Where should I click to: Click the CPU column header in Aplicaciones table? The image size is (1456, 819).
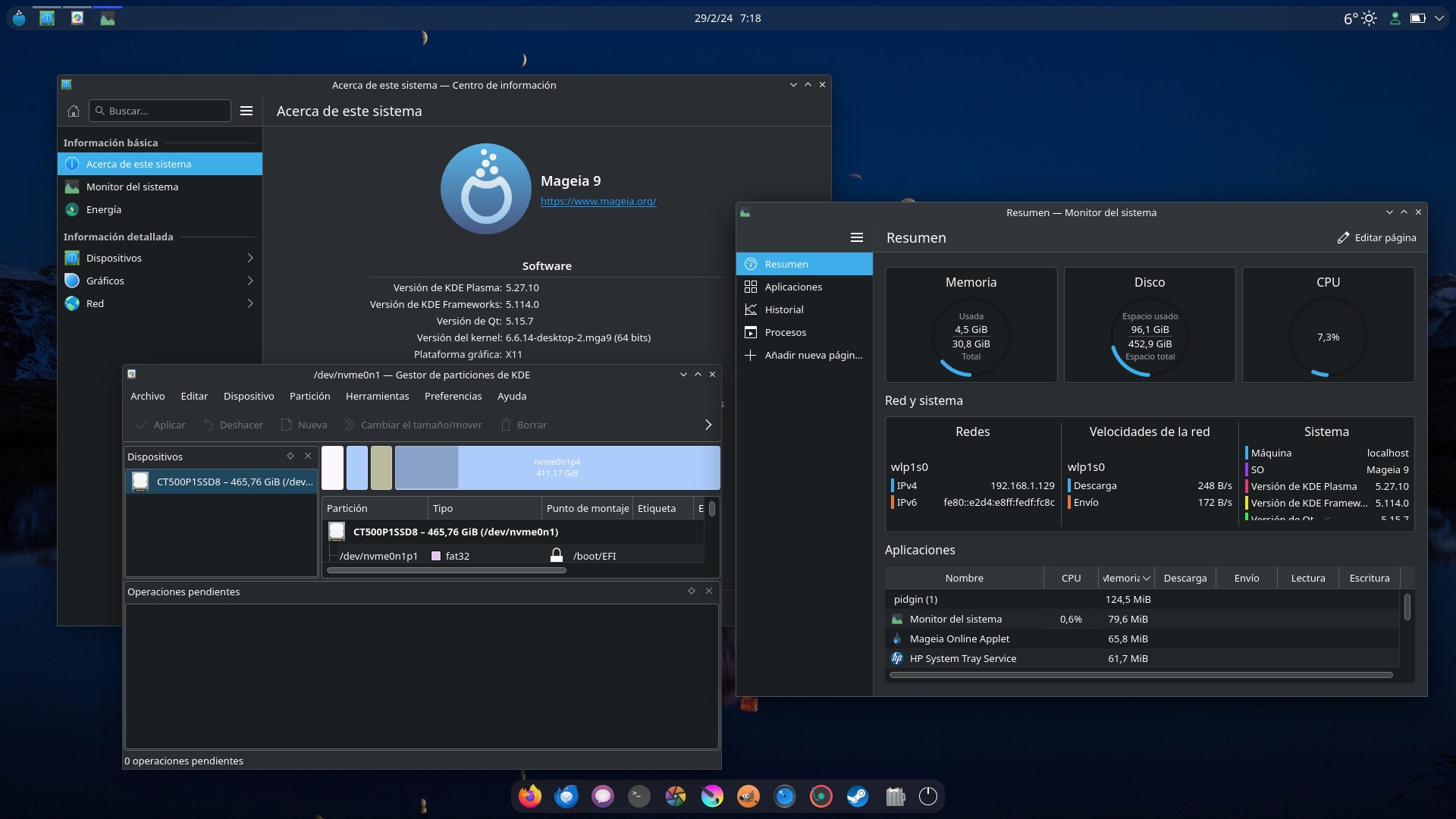1071,578
